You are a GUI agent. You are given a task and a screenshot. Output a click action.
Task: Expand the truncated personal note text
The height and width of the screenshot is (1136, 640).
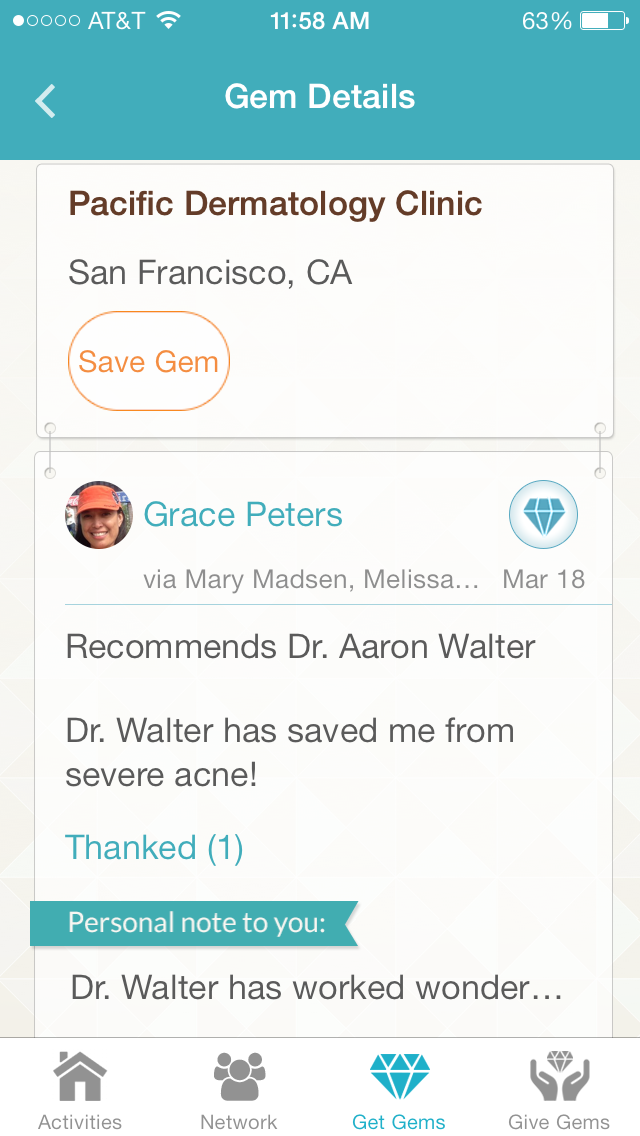point(316,988)
